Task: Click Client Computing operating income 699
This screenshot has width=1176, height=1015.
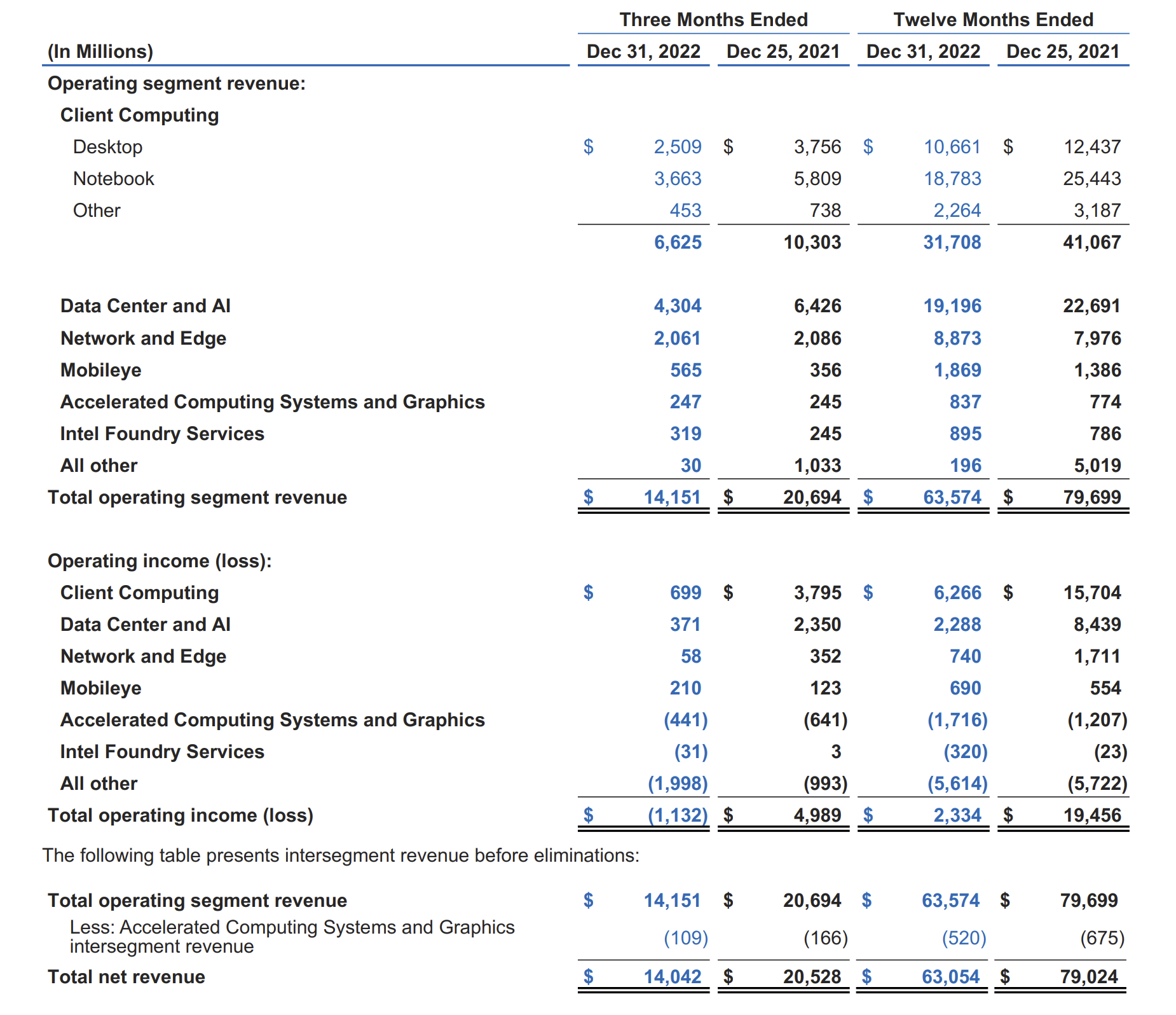Action: point(685,593)
